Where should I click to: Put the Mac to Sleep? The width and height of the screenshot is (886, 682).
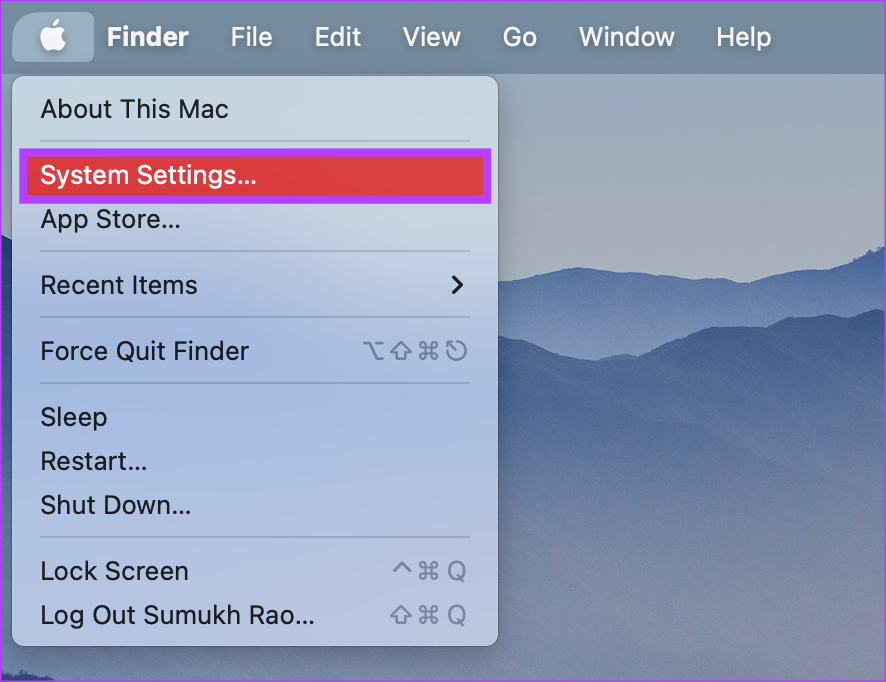pos(73,417)
